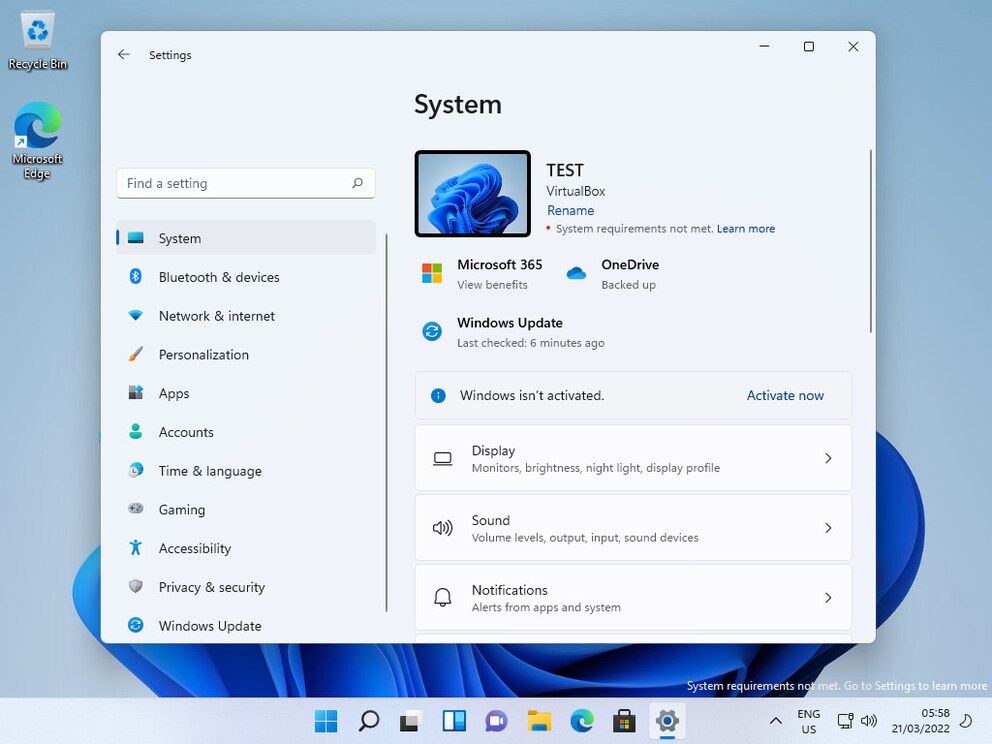Click the Gaming controller icon
992x744 pixels.
135,509
